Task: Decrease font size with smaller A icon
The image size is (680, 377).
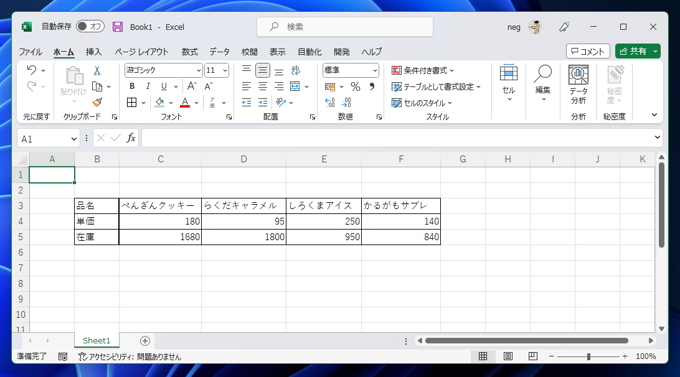Action: click(x=209, y=86)
